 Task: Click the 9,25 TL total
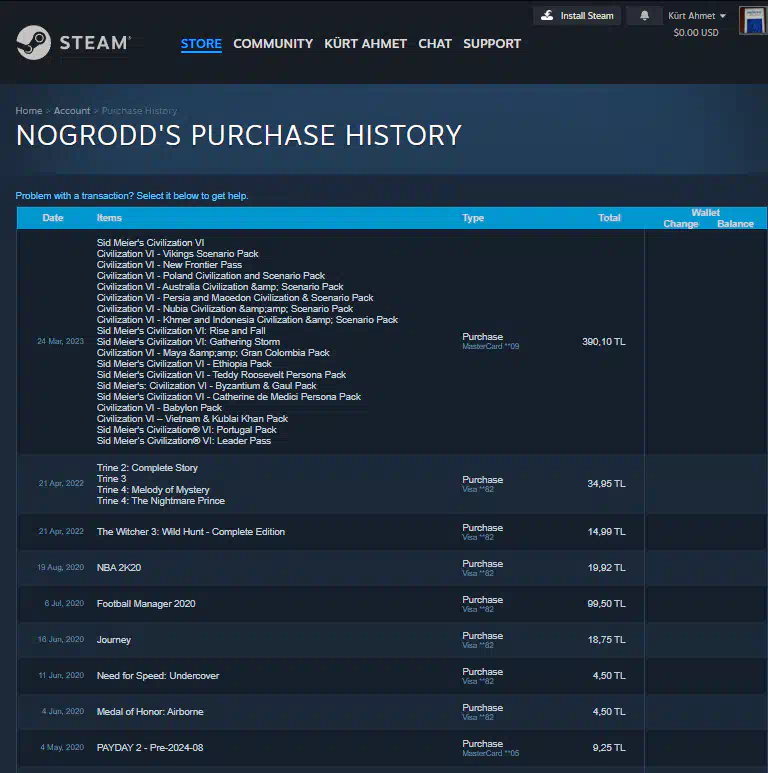click(x=609, y=747)
